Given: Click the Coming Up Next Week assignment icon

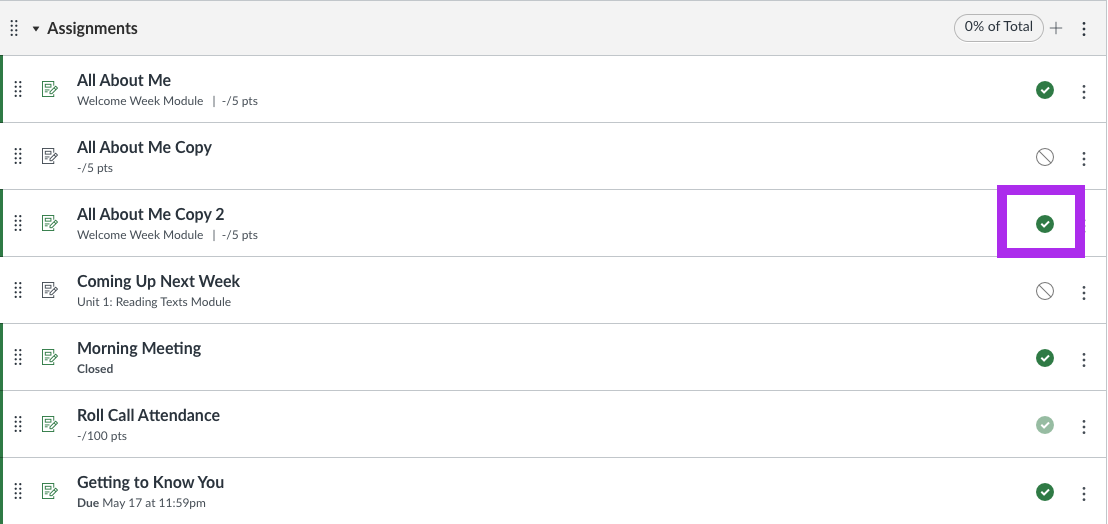Looking at the screenshot, I should (49, 290).
